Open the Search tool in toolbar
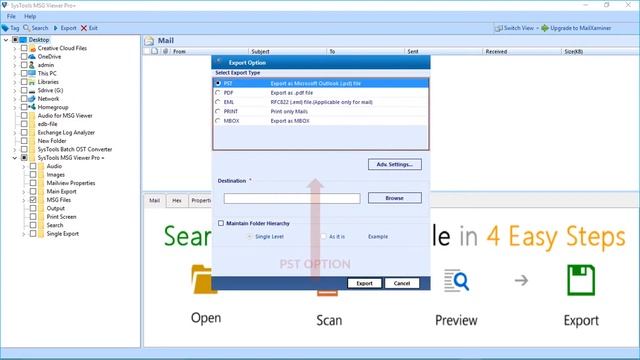 pos(36,28)
